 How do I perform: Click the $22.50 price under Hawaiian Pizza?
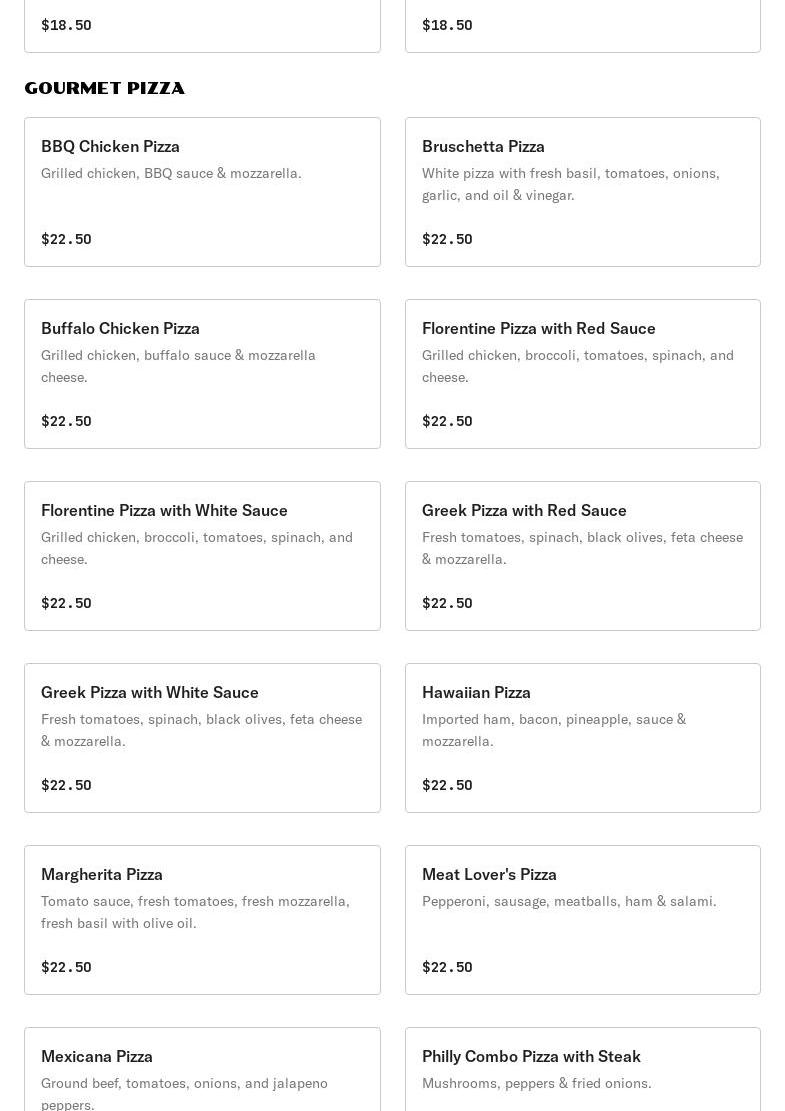[x=447, y=785]
